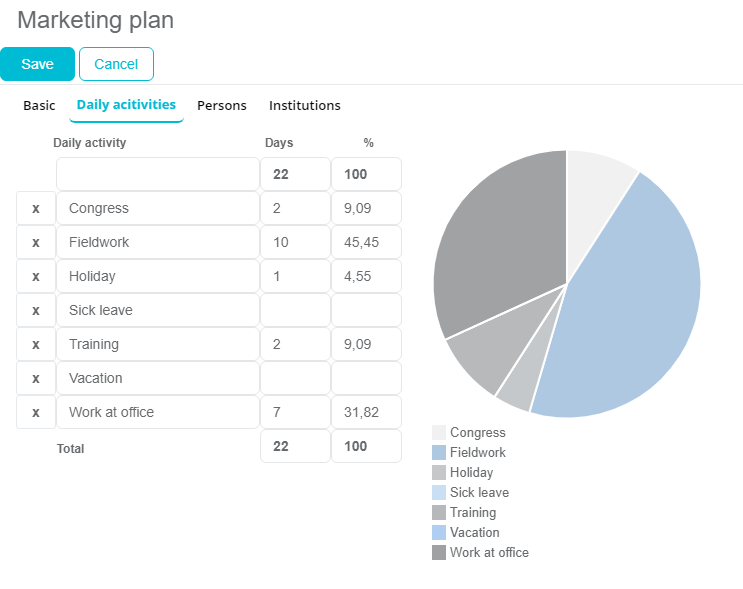
Task: Save the marketing plan
Action: pos(37,64)
